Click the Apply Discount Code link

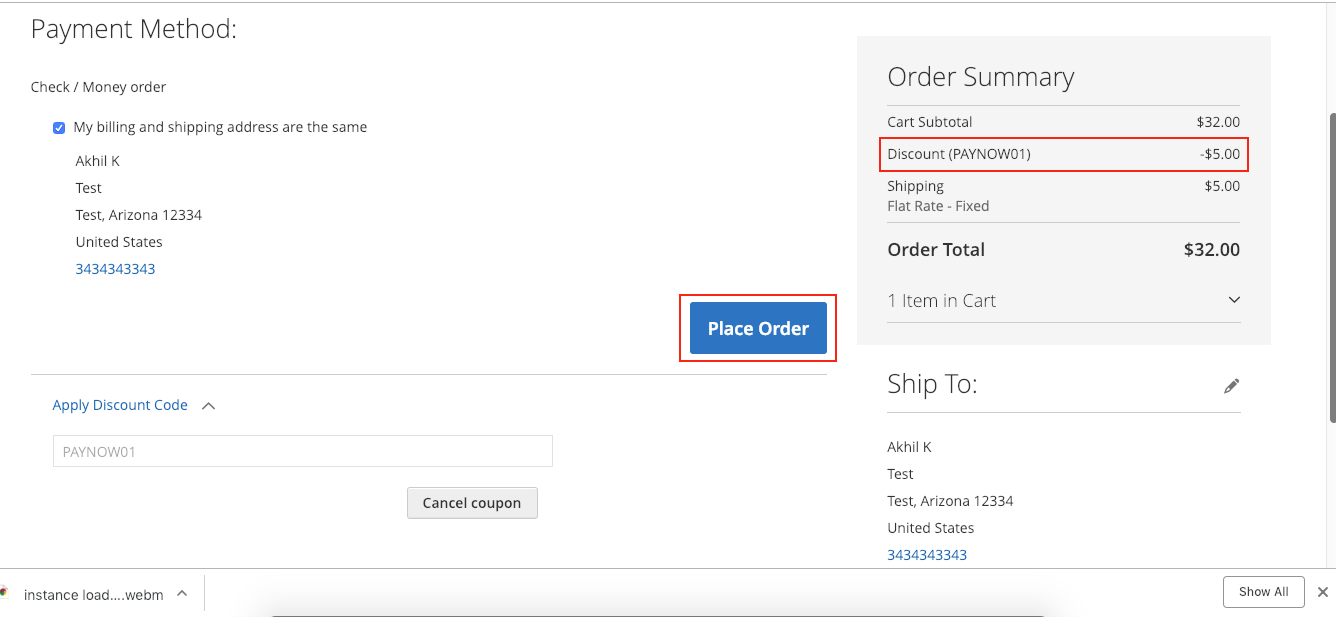click(120, 405)
